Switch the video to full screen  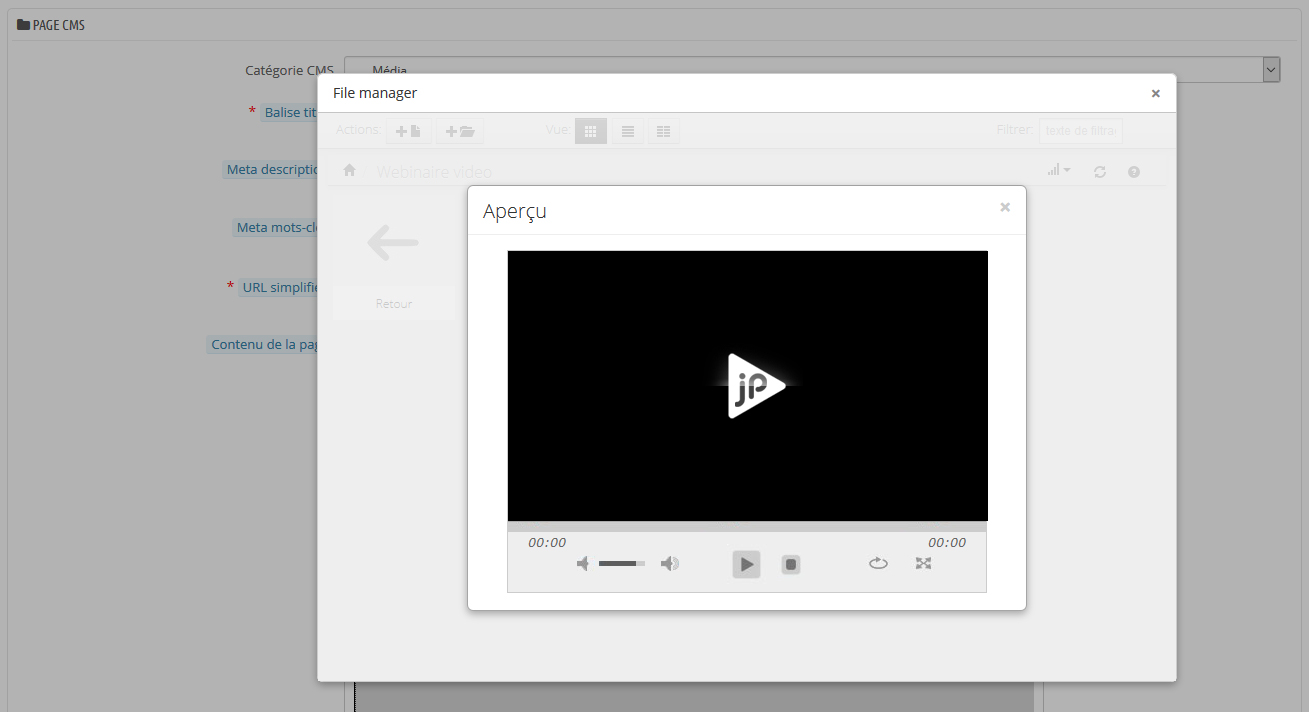(x=923, y=564)
